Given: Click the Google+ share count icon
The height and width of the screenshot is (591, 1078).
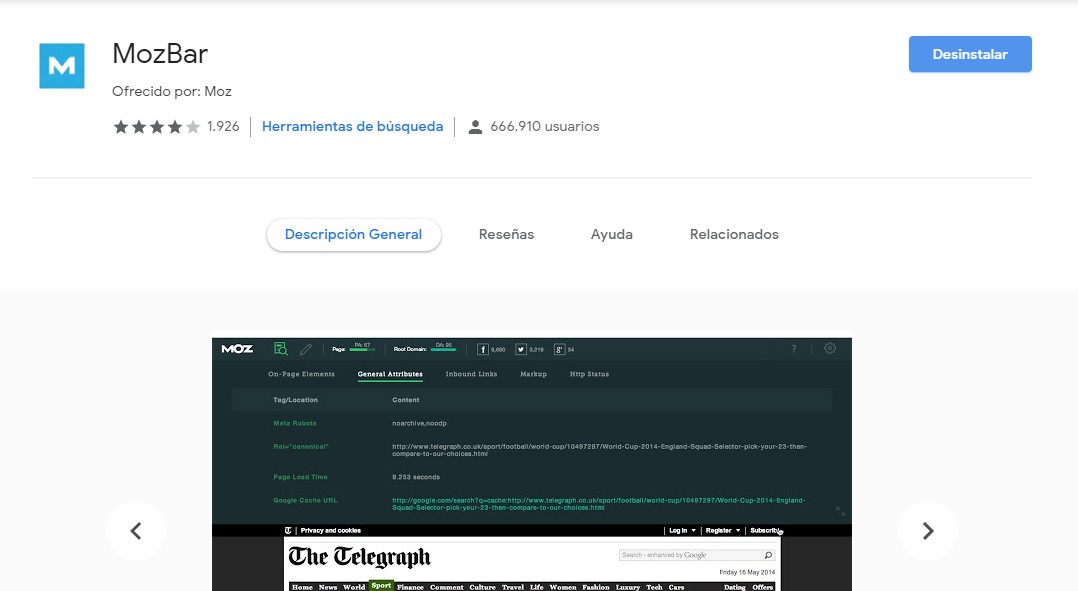Looking at the screenshot, I should coord(560,349).
